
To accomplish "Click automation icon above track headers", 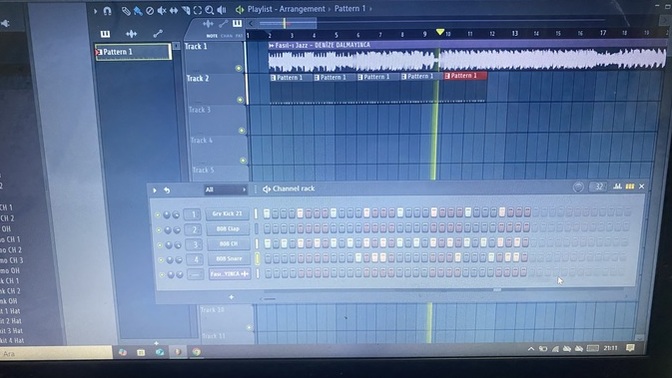I will tap(223, 24).
